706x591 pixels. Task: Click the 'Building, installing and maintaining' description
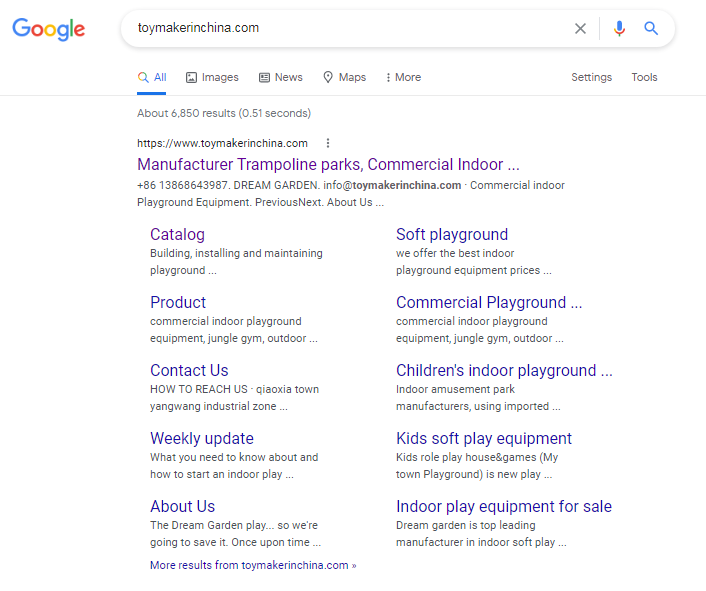pos(236,253)
